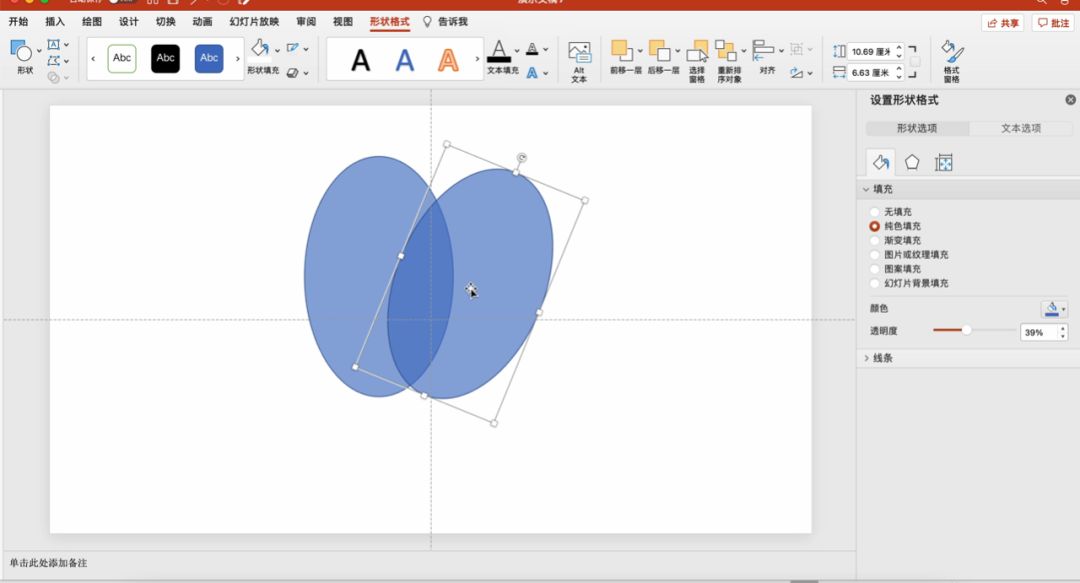This screenshot has width=1080, height=583.
Task: Increase shape height with stepper up arrow
Action: pos(899,48)
